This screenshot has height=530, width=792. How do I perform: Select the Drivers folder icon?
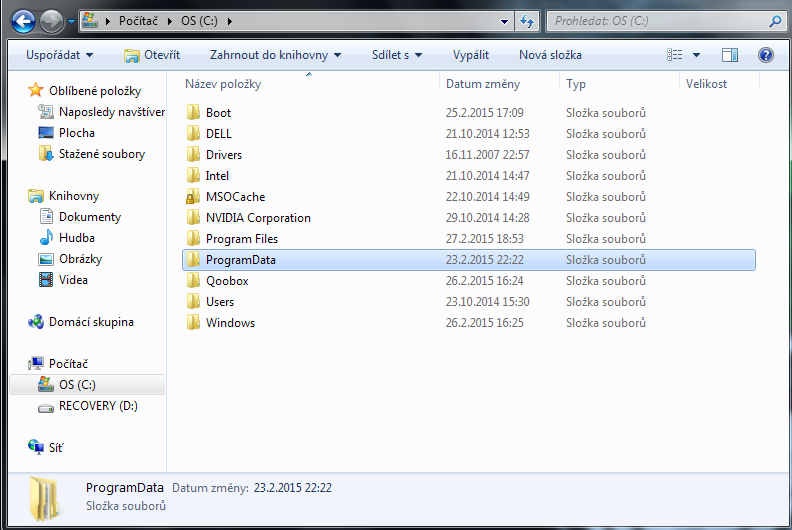pos(193,155)
